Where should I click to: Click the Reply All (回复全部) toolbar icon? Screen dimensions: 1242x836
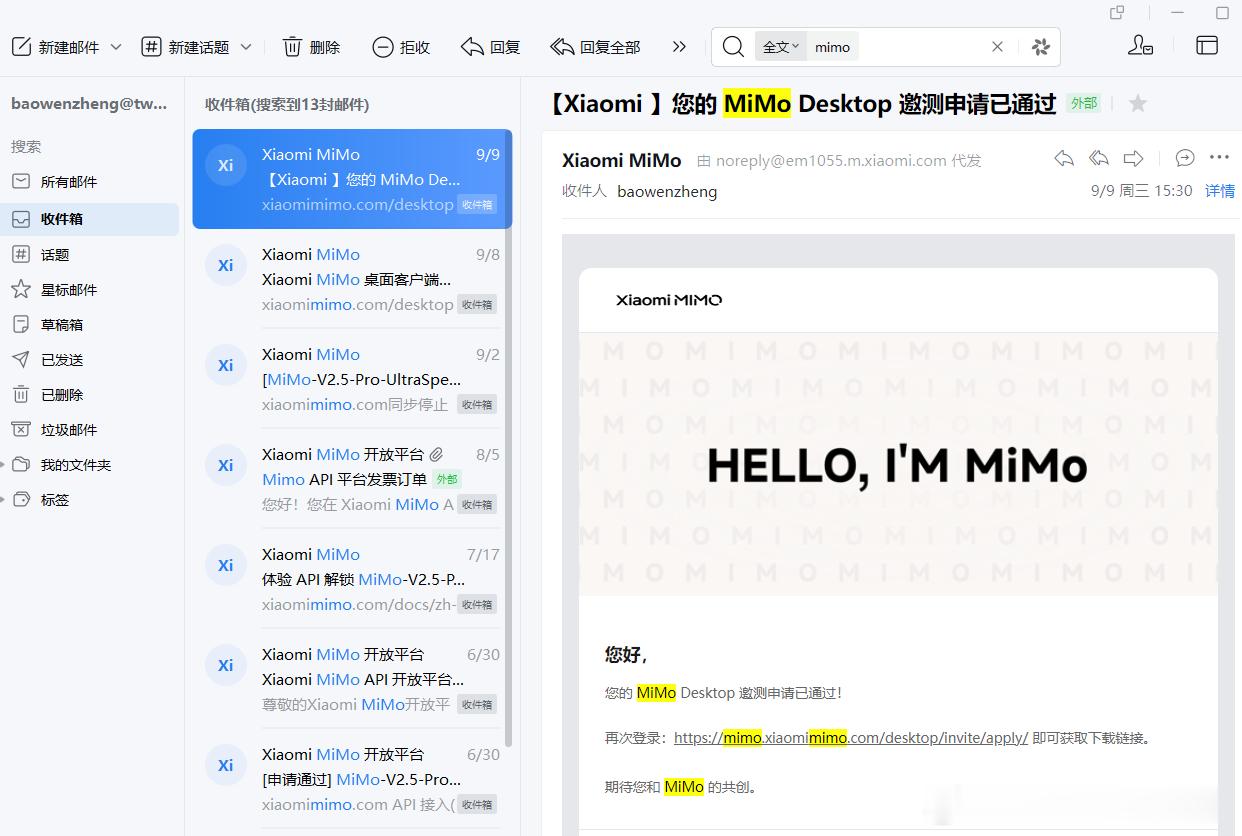coord(562,47)
